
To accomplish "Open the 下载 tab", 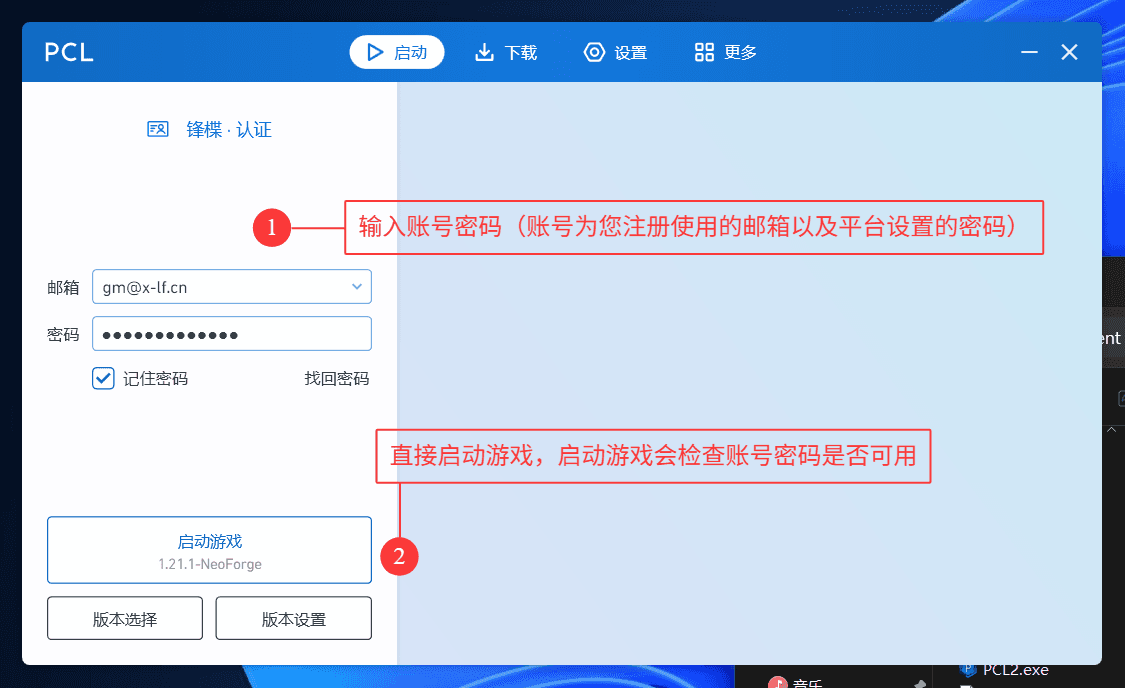I will 506,52.
